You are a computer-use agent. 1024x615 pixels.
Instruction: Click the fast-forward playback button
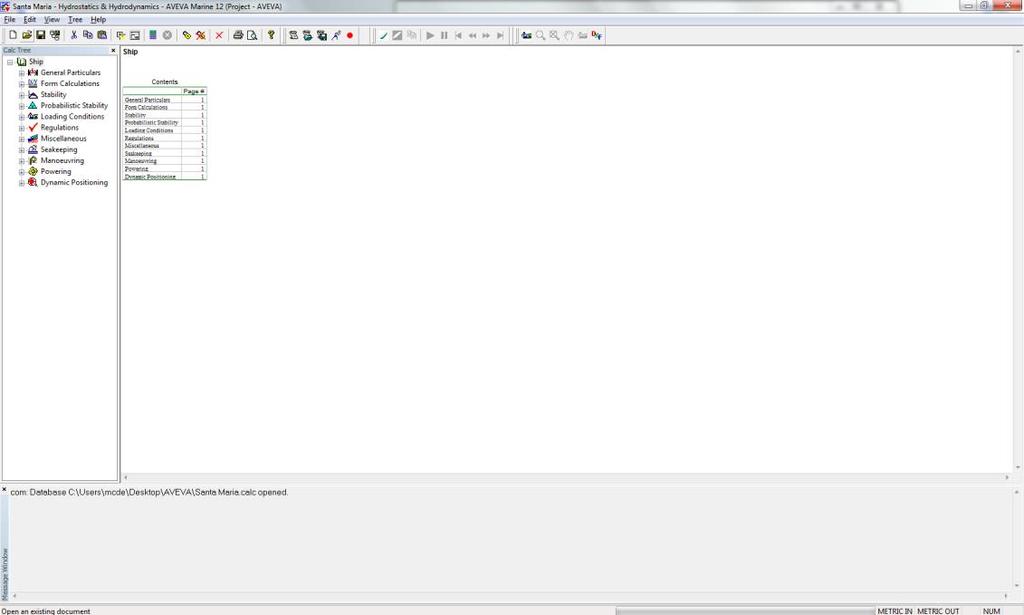coord(486,35)
